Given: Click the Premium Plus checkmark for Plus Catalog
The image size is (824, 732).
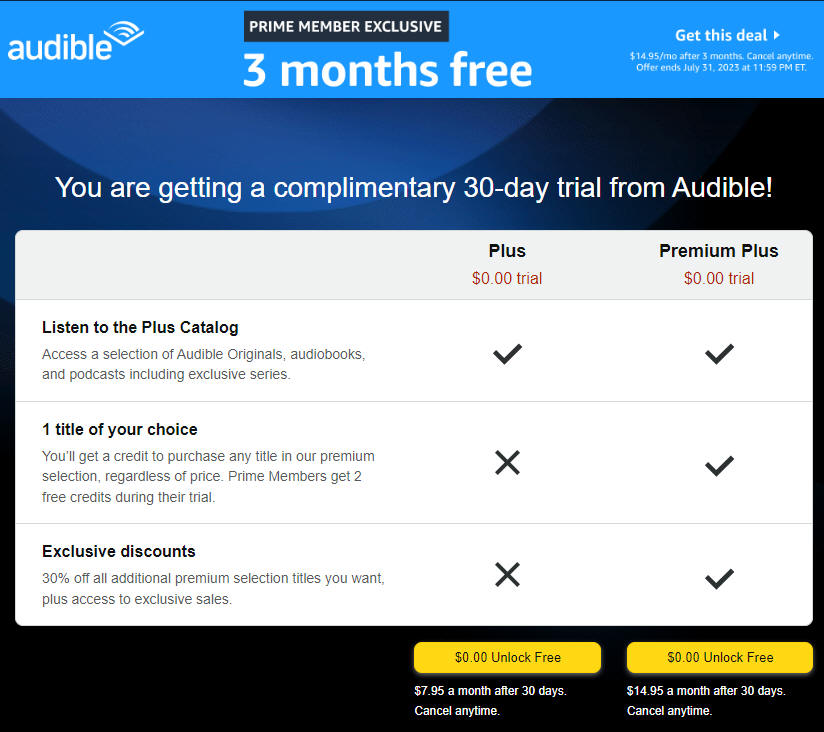Looking at the screenshot, I should (719, 354).
